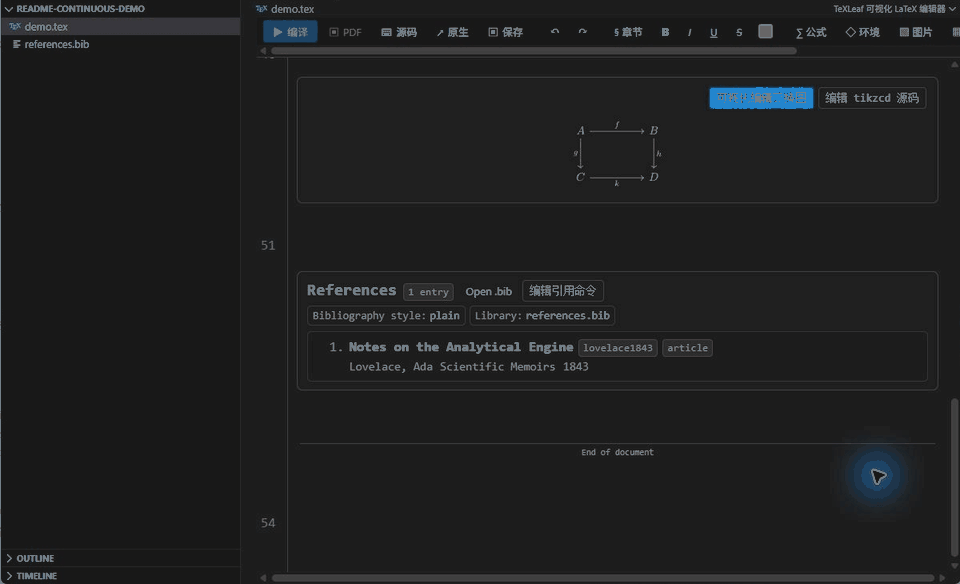Click the Bibliography style: plain chip
The image size is (960, 584).
(x=386, y=316)
